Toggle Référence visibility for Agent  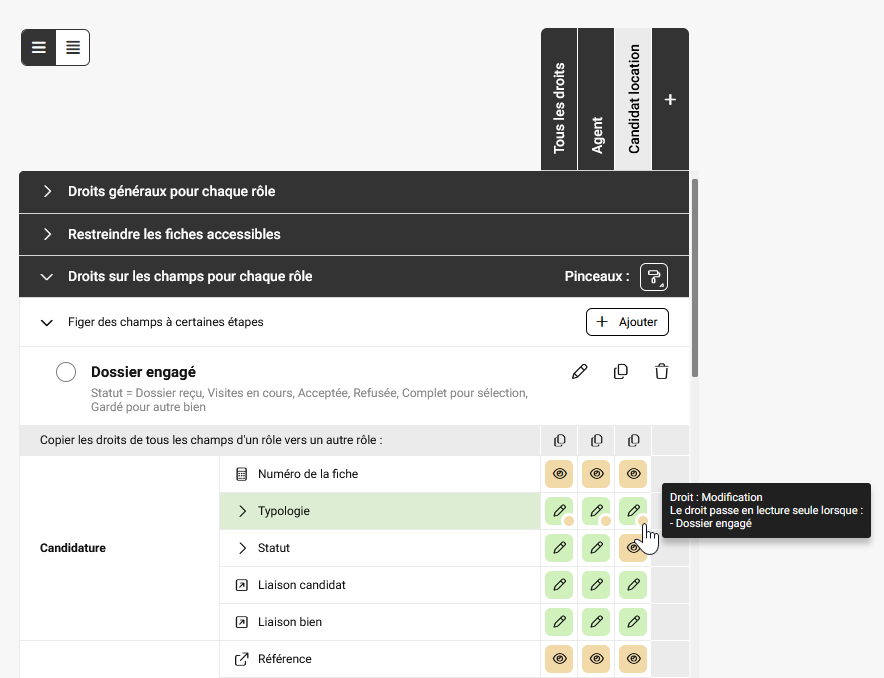click(x=596, y=659)
